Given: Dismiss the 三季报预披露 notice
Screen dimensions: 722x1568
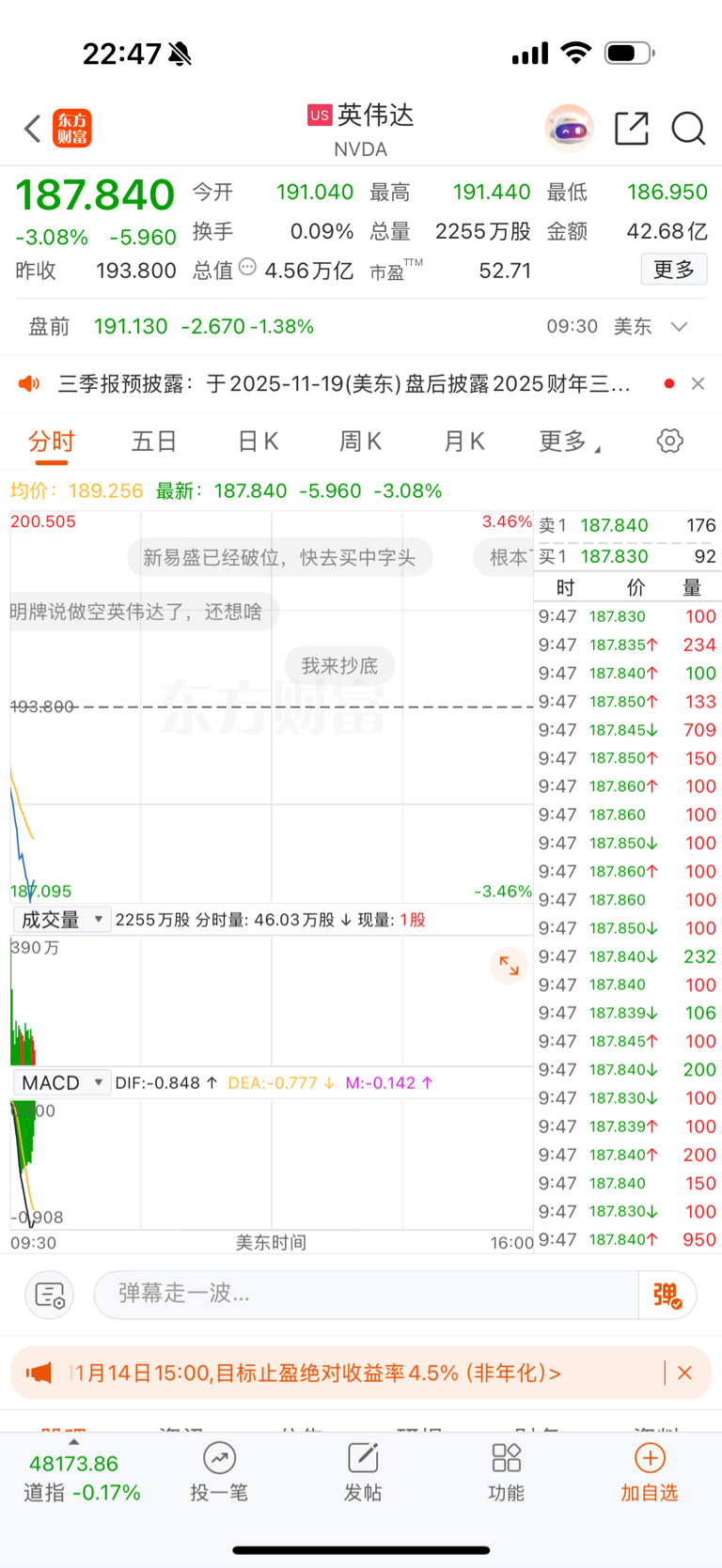Looking at the screenshot, I should click(698, 383).
